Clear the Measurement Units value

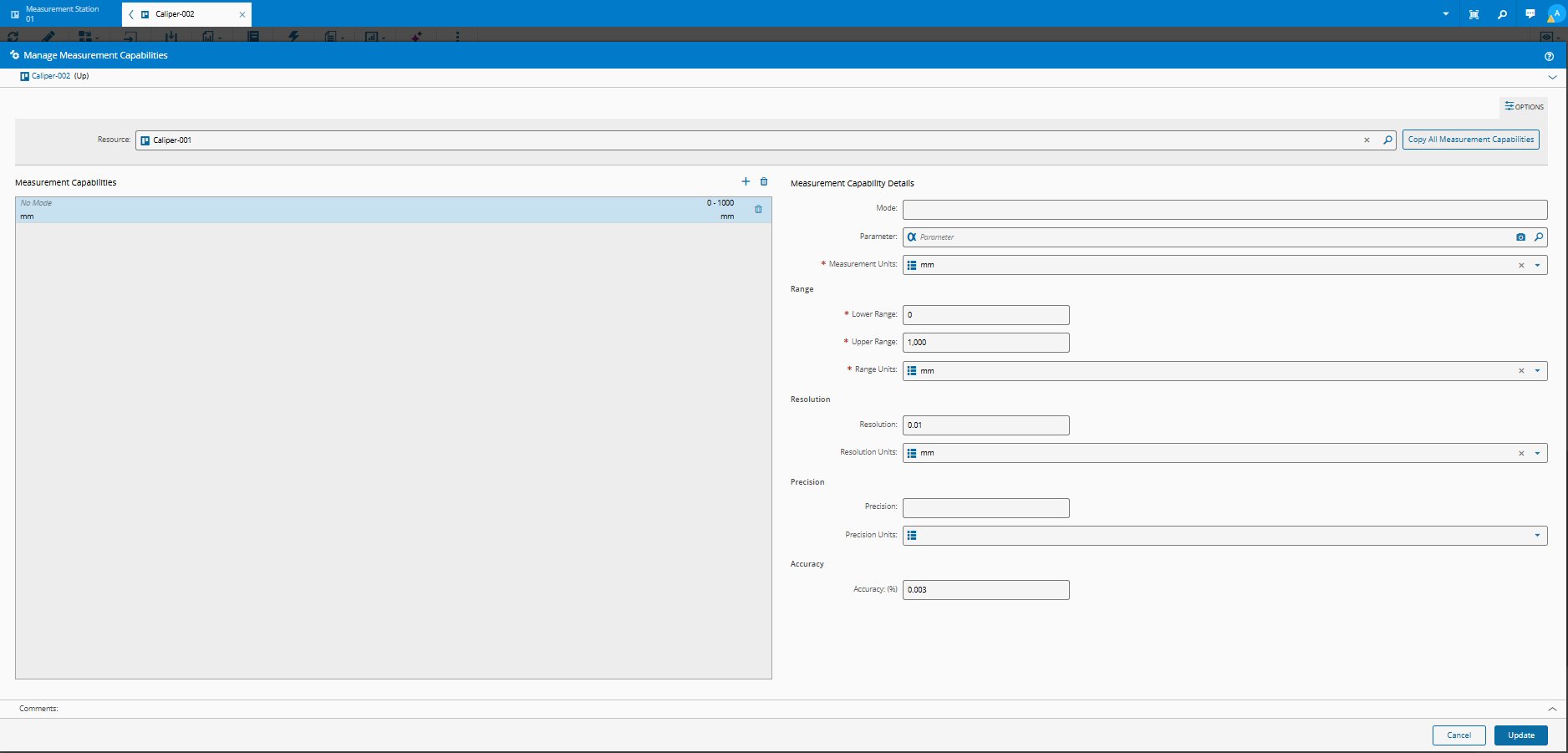pos(1521,266)
